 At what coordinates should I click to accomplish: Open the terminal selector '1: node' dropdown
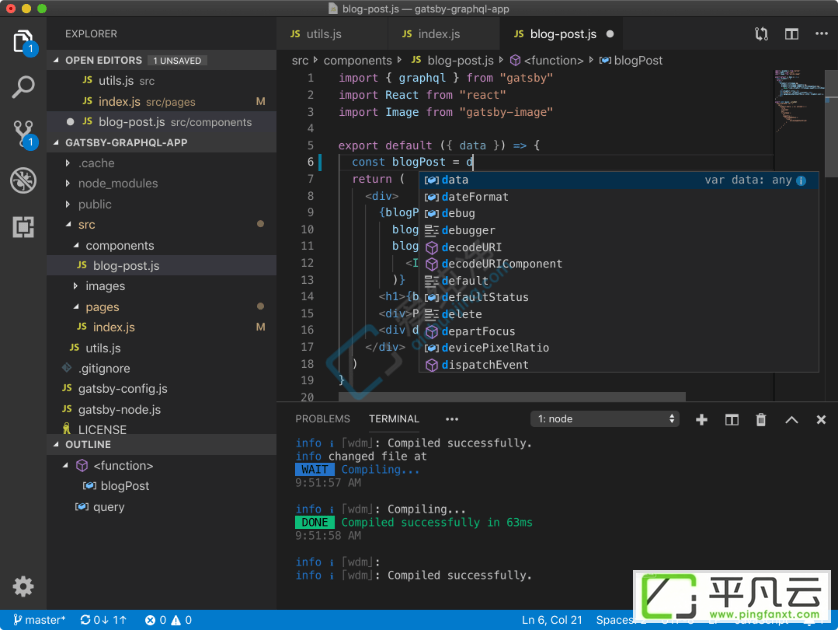coord(604,419)
